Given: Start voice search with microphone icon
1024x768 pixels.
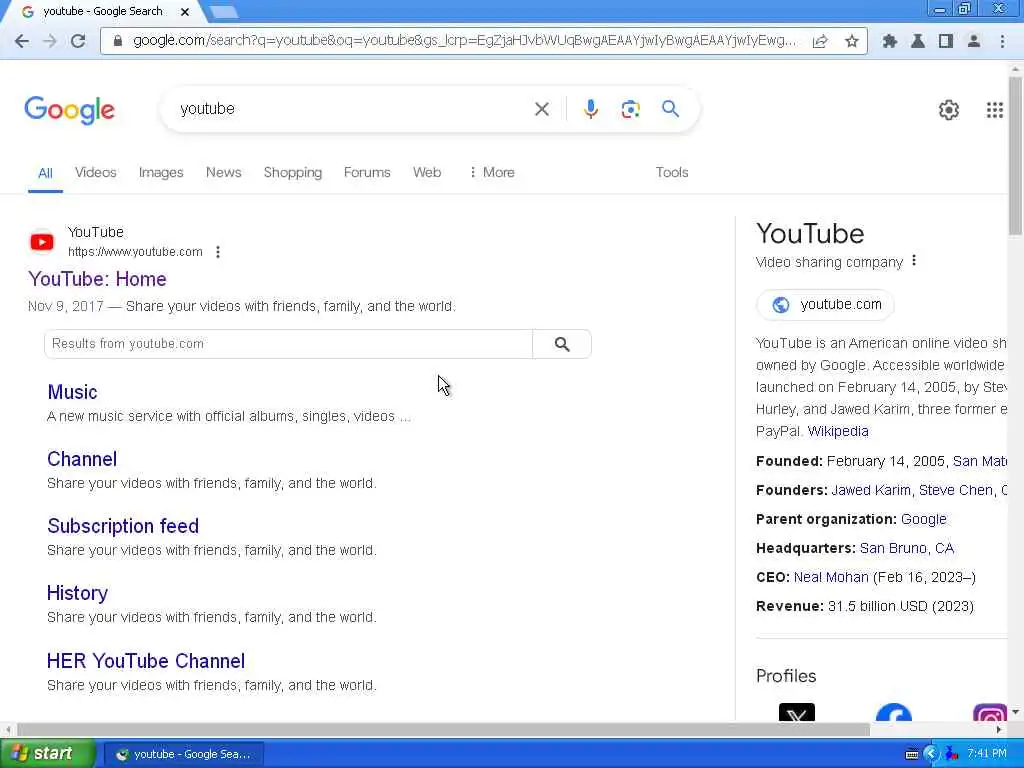Looking at the screenshot, I should (x=591, y=109).
